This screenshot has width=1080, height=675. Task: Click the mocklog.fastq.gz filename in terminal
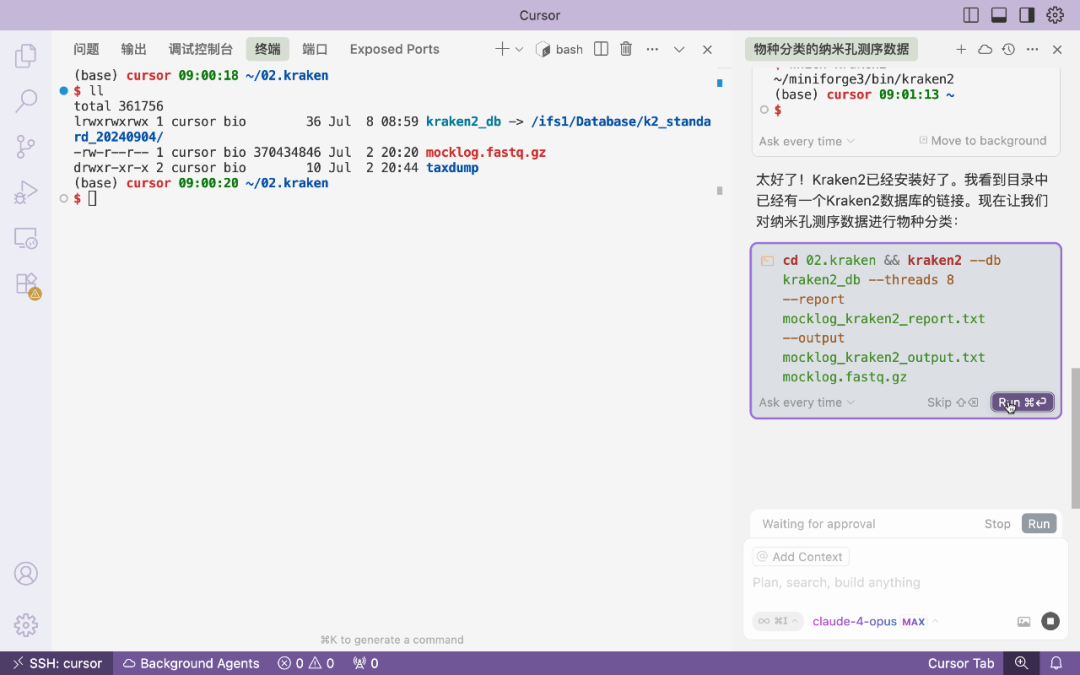(x=486, y=152)
